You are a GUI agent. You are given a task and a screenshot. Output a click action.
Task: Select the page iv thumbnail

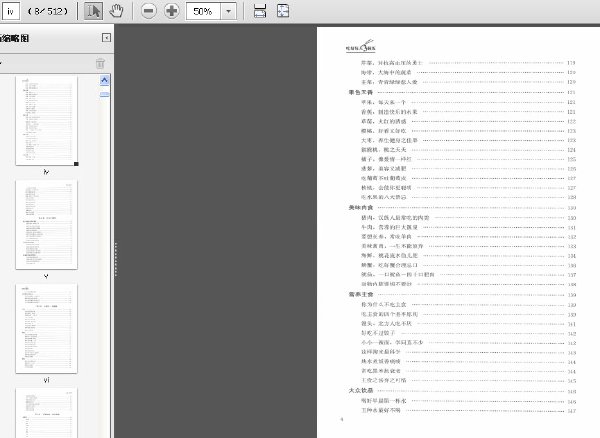click(x=46, y=120)
